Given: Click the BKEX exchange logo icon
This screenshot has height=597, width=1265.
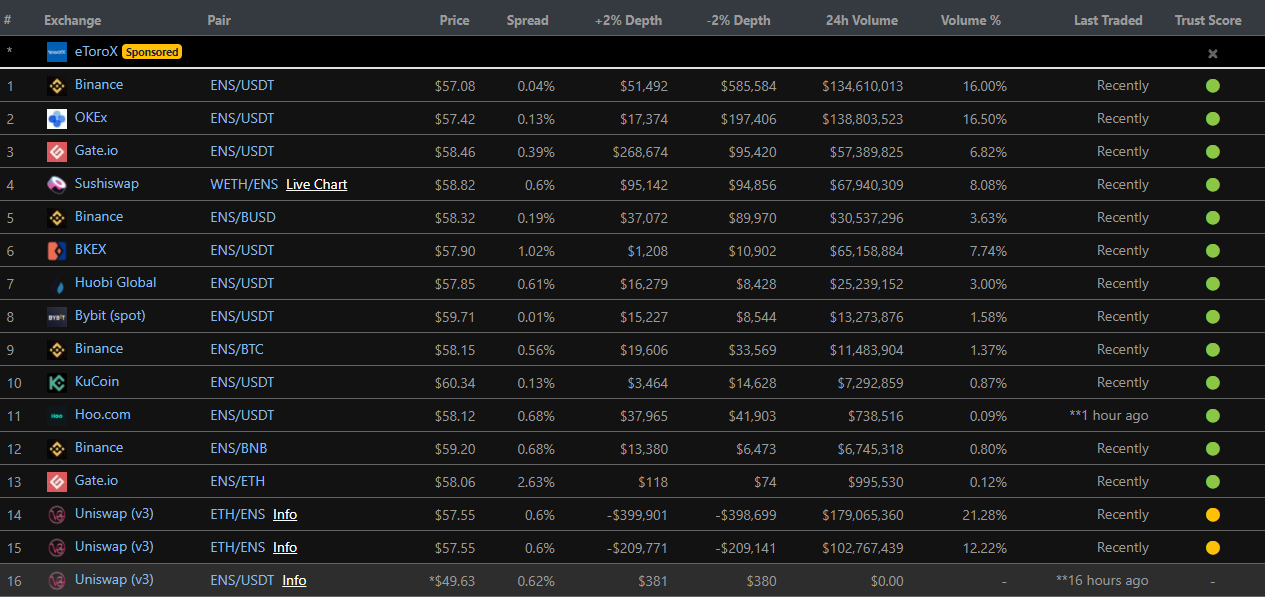Looking at the screenshot, I should (57, 251).
